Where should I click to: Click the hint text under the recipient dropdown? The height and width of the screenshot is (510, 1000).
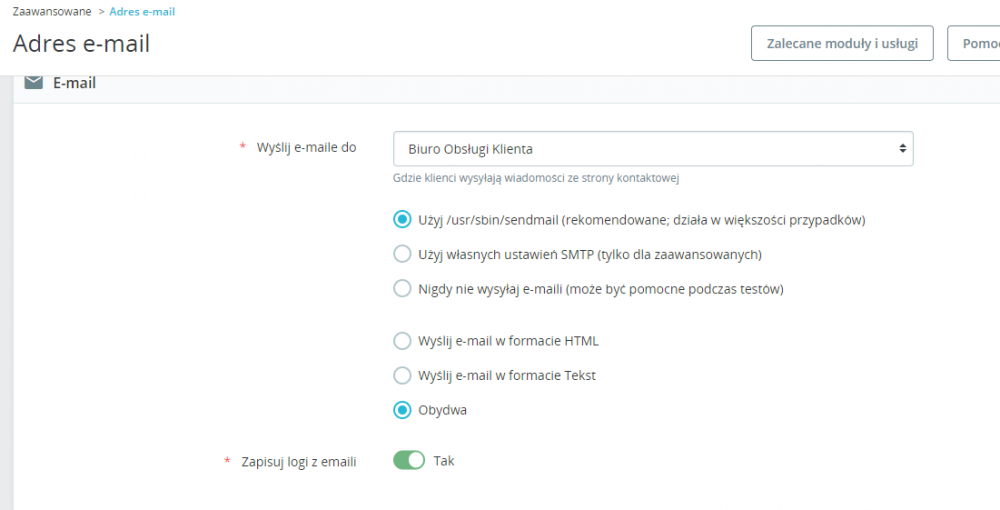click(537, 178)
